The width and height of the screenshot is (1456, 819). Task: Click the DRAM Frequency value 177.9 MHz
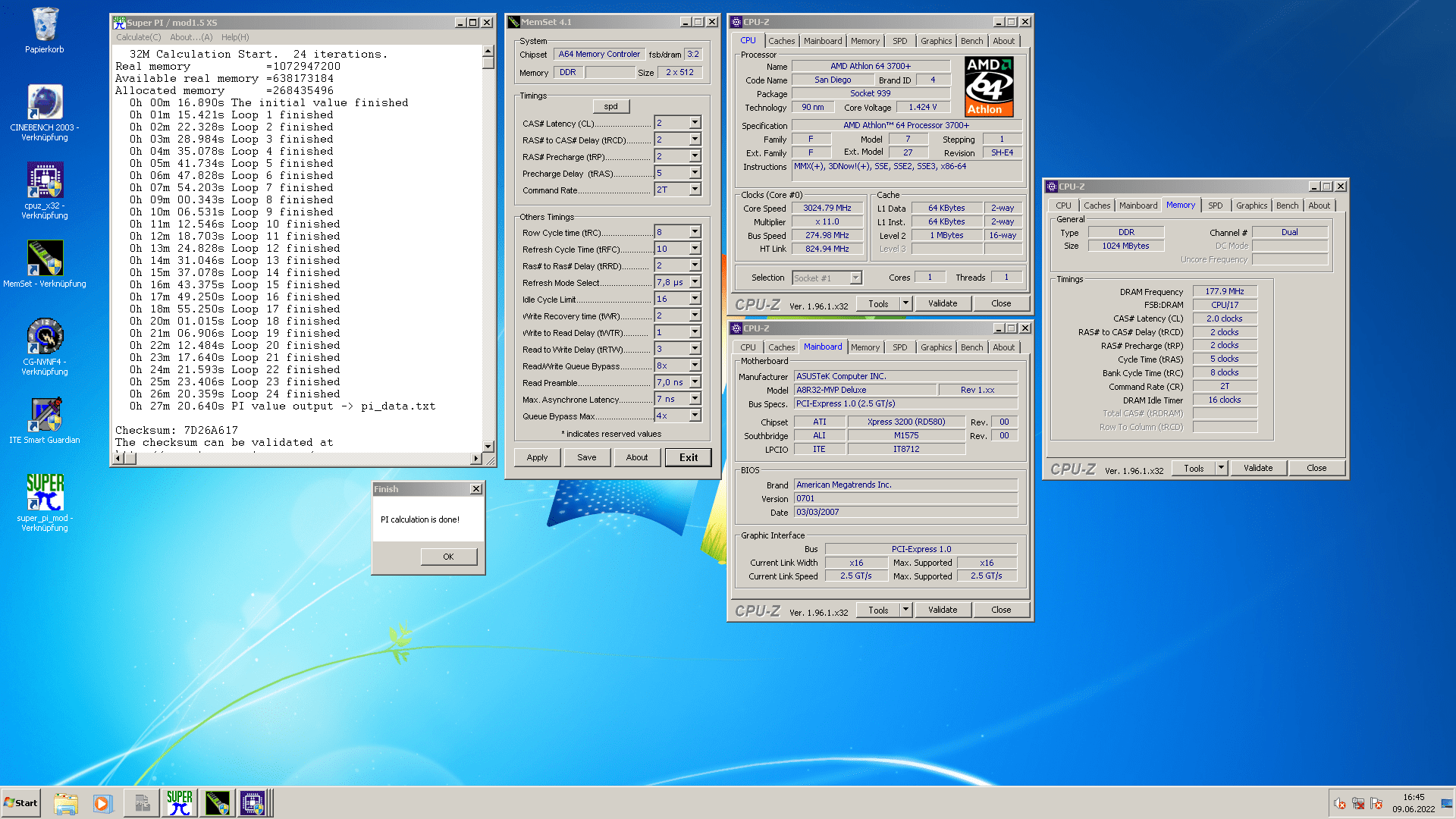click(1225, 291)
